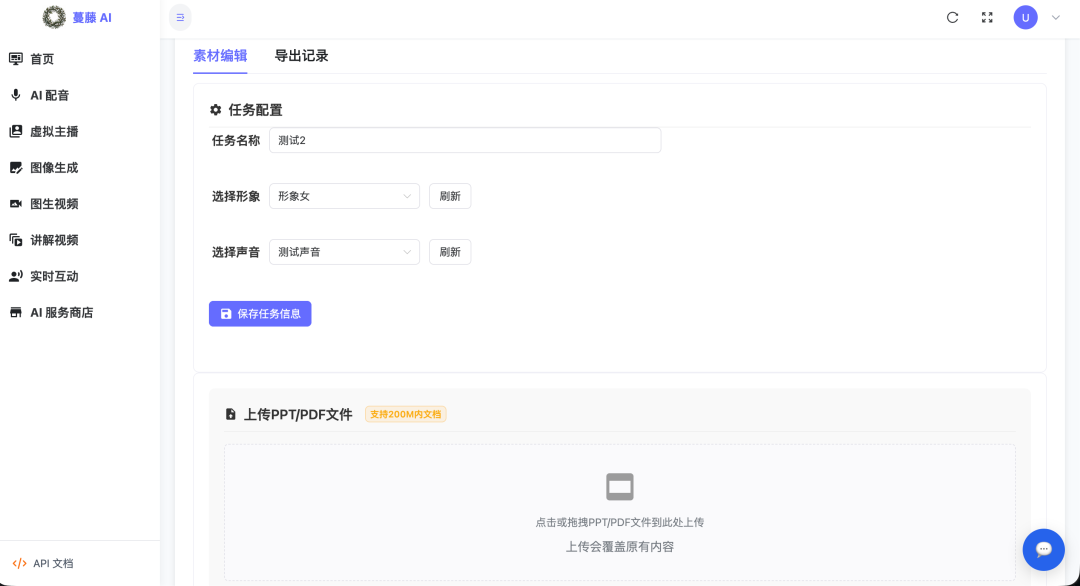Open the 选择形象 dropdown

tap(344, 196)
